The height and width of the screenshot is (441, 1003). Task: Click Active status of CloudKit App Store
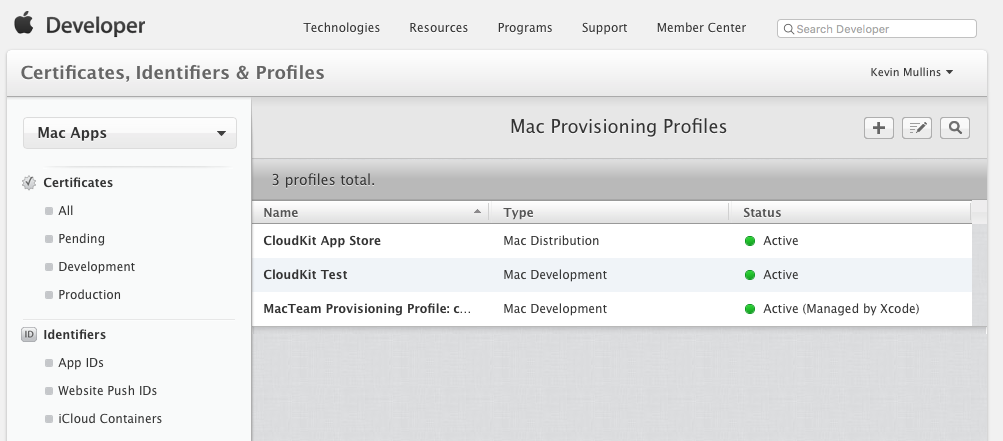[x=780, y=241]
